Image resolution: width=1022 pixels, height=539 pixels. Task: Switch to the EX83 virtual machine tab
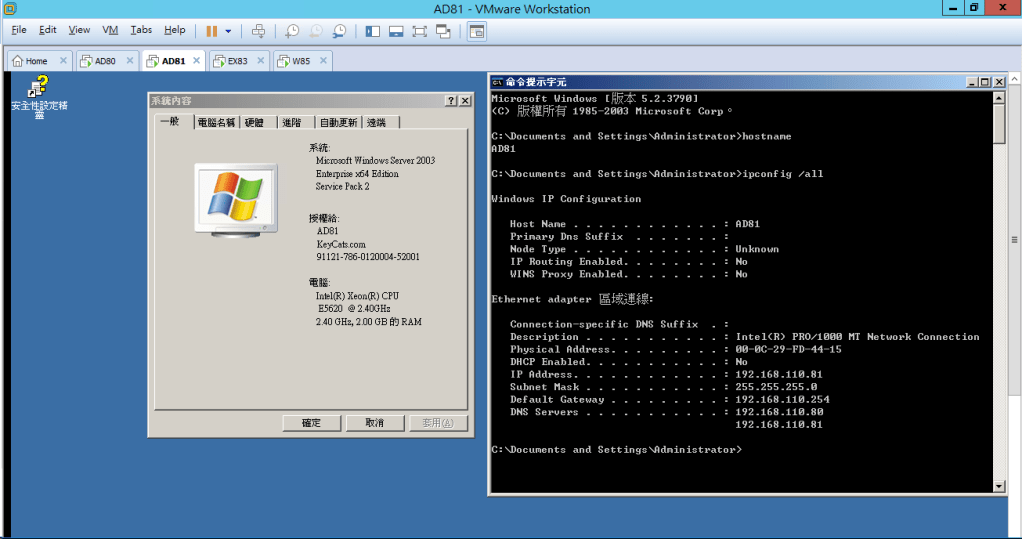pos(237,61)
